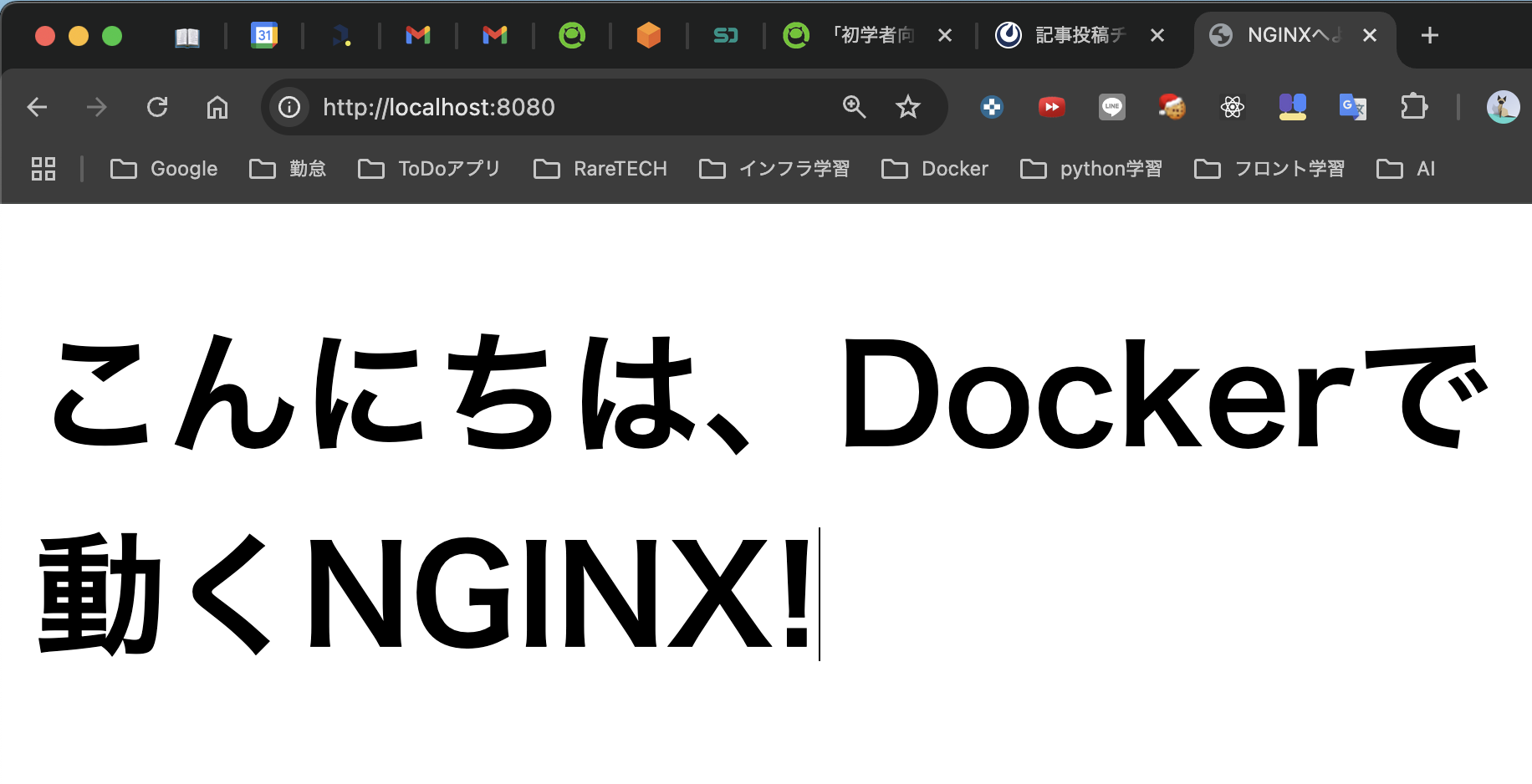The image size is (1532, 784).
Task: Open the LINE extension
Action: [x=1112, y=107]
